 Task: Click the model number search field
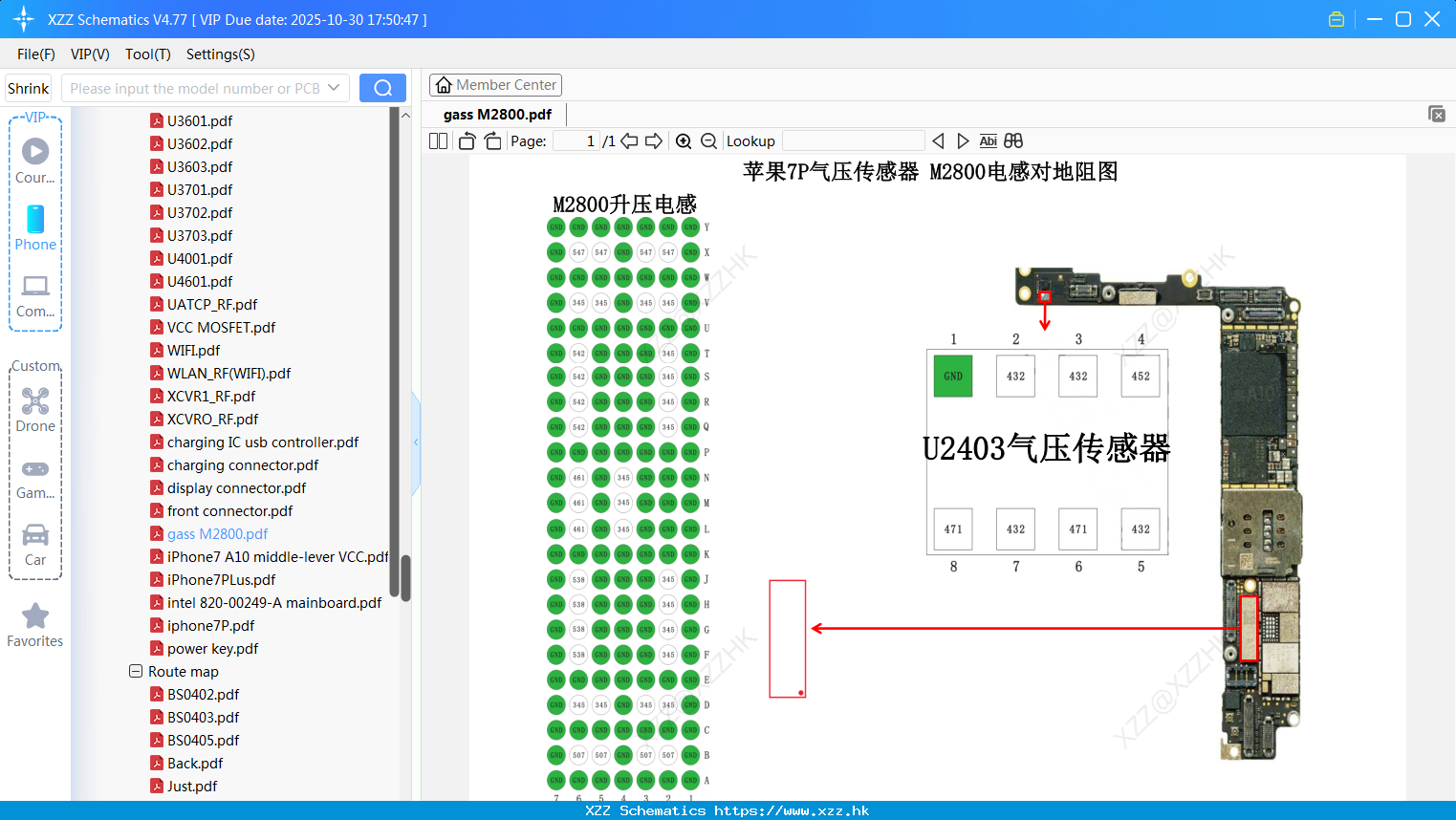pyautogui.click(x=196, y=88)
